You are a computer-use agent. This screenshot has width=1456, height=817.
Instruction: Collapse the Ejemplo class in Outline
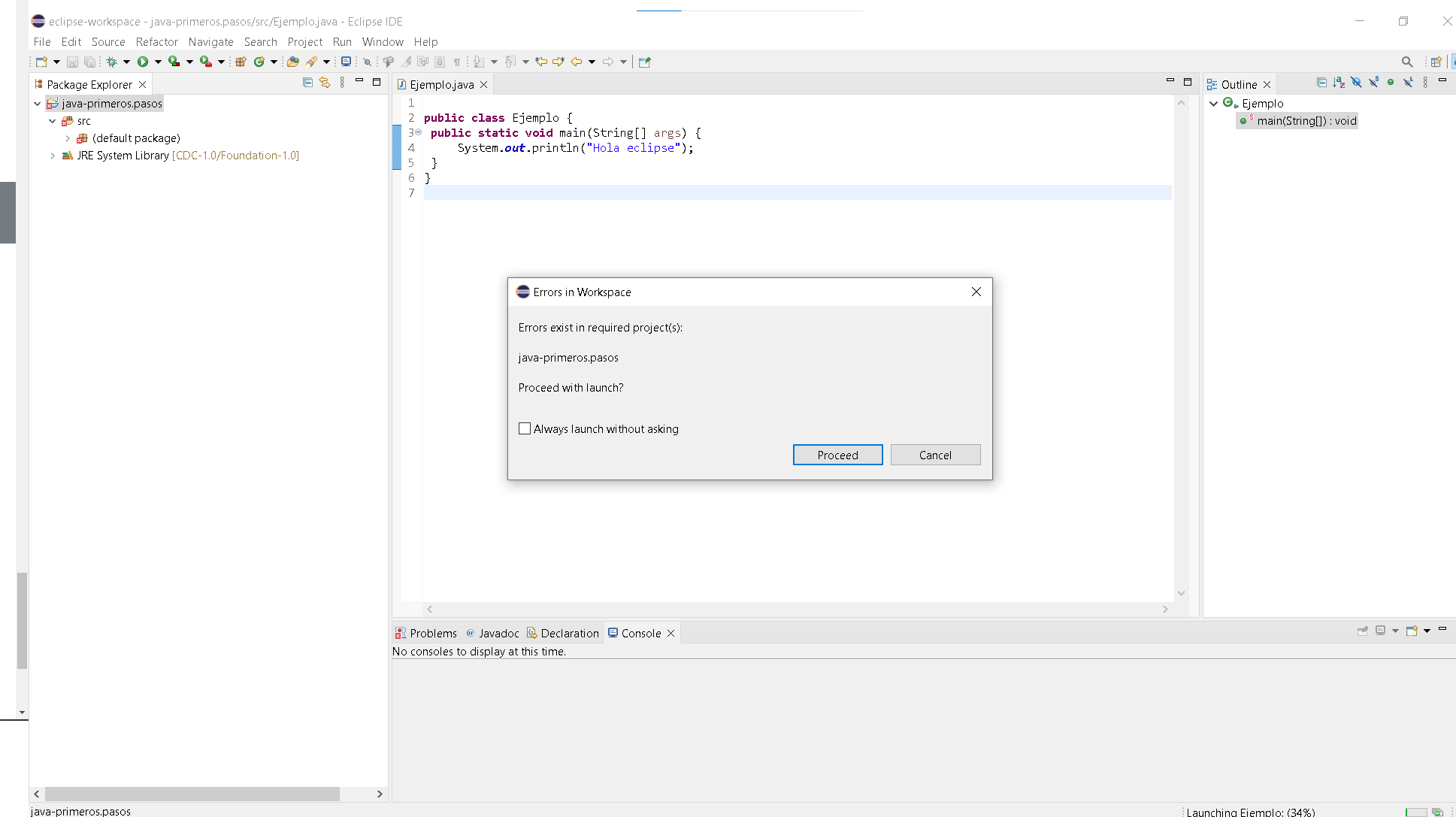[x=1213, y=104]
